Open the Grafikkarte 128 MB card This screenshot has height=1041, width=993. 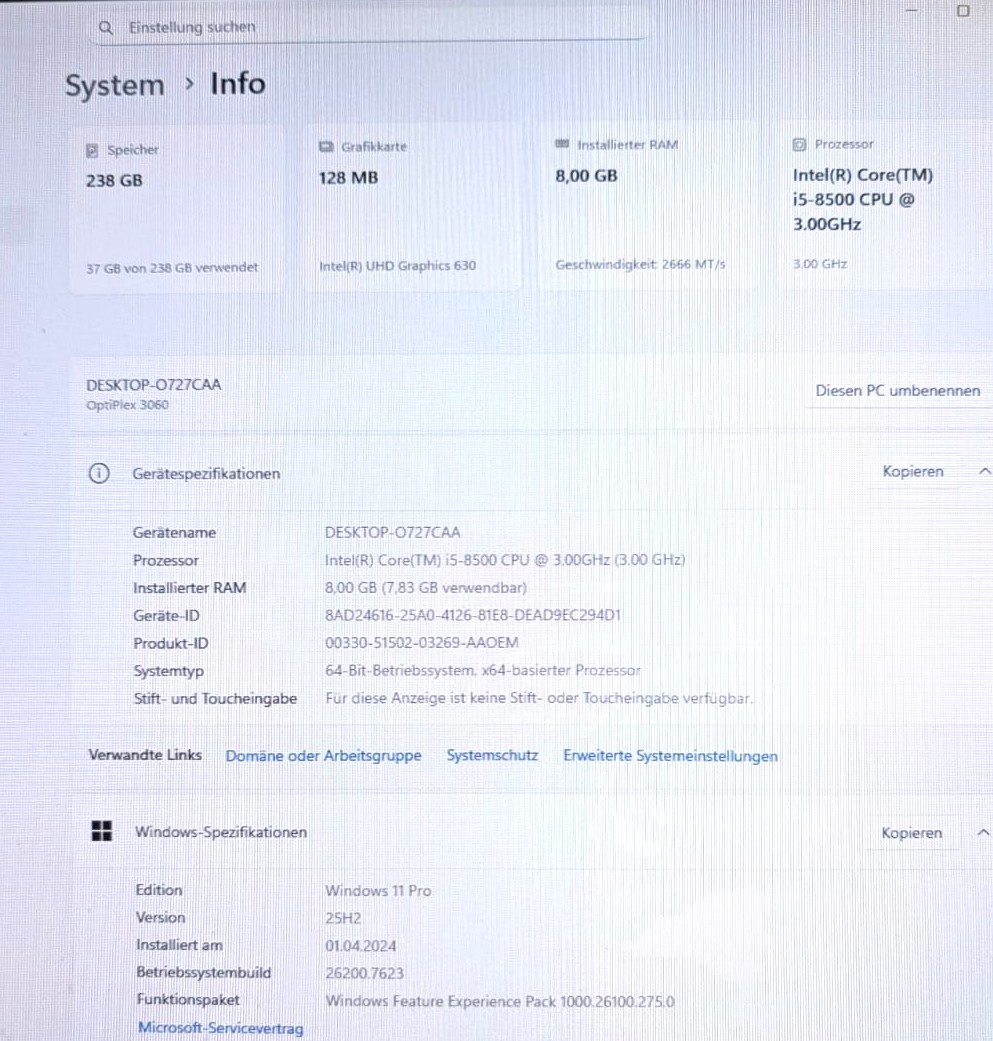[x=414, y=207]
